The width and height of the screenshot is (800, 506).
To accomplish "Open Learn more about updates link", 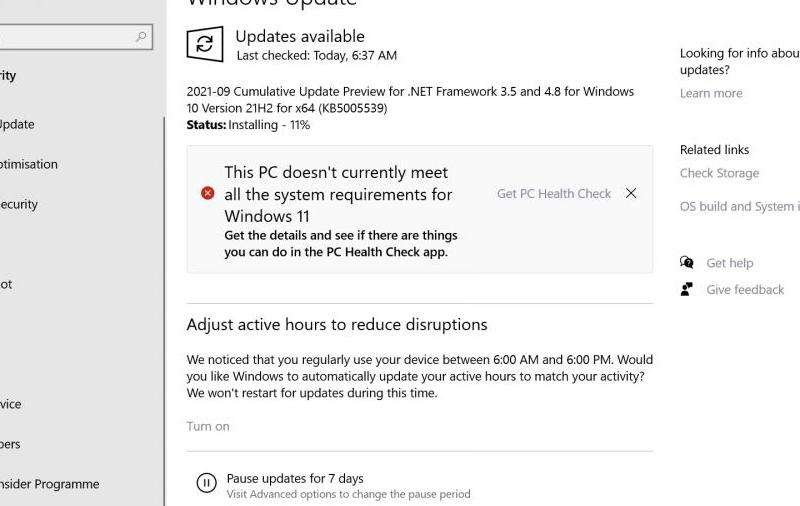I will pos(711,93).
